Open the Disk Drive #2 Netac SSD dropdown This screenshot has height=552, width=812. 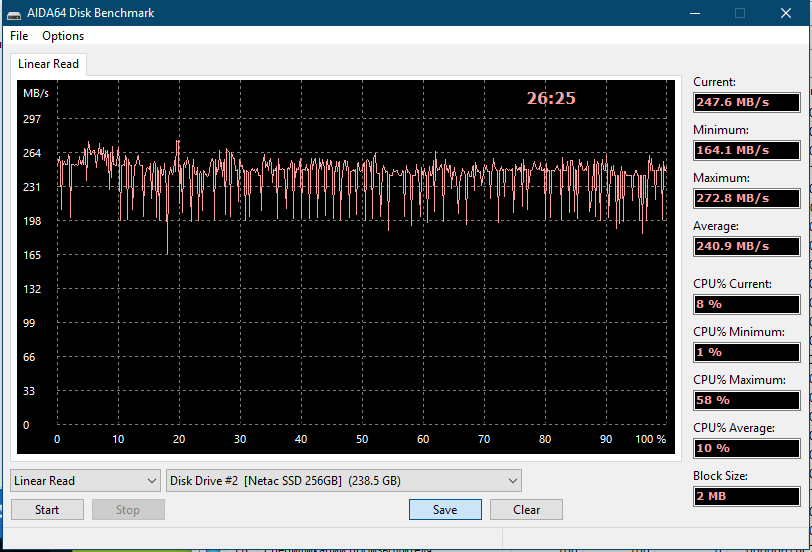pos(344,481)
